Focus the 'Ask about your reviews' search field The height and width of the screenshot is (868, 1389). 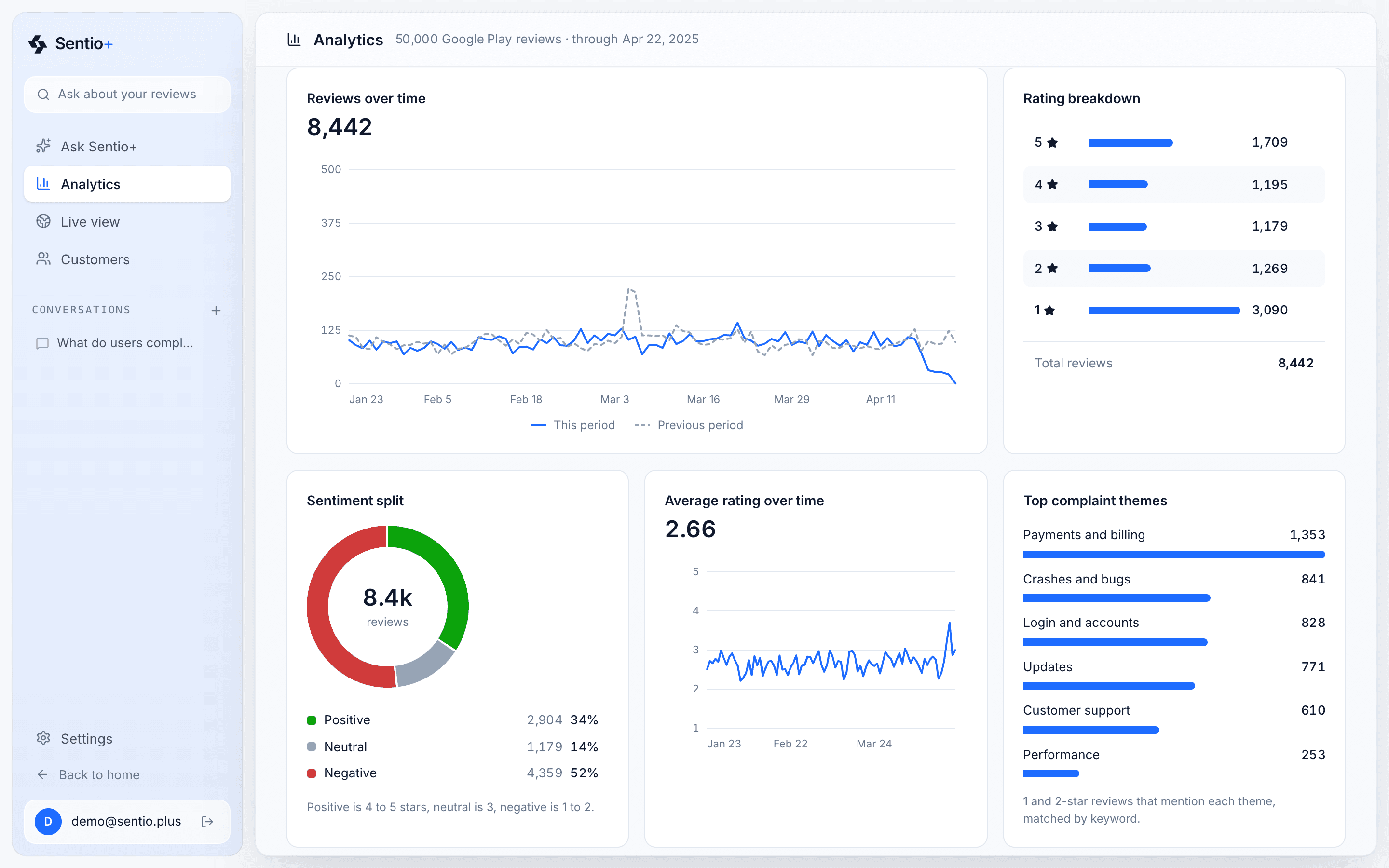127,94
